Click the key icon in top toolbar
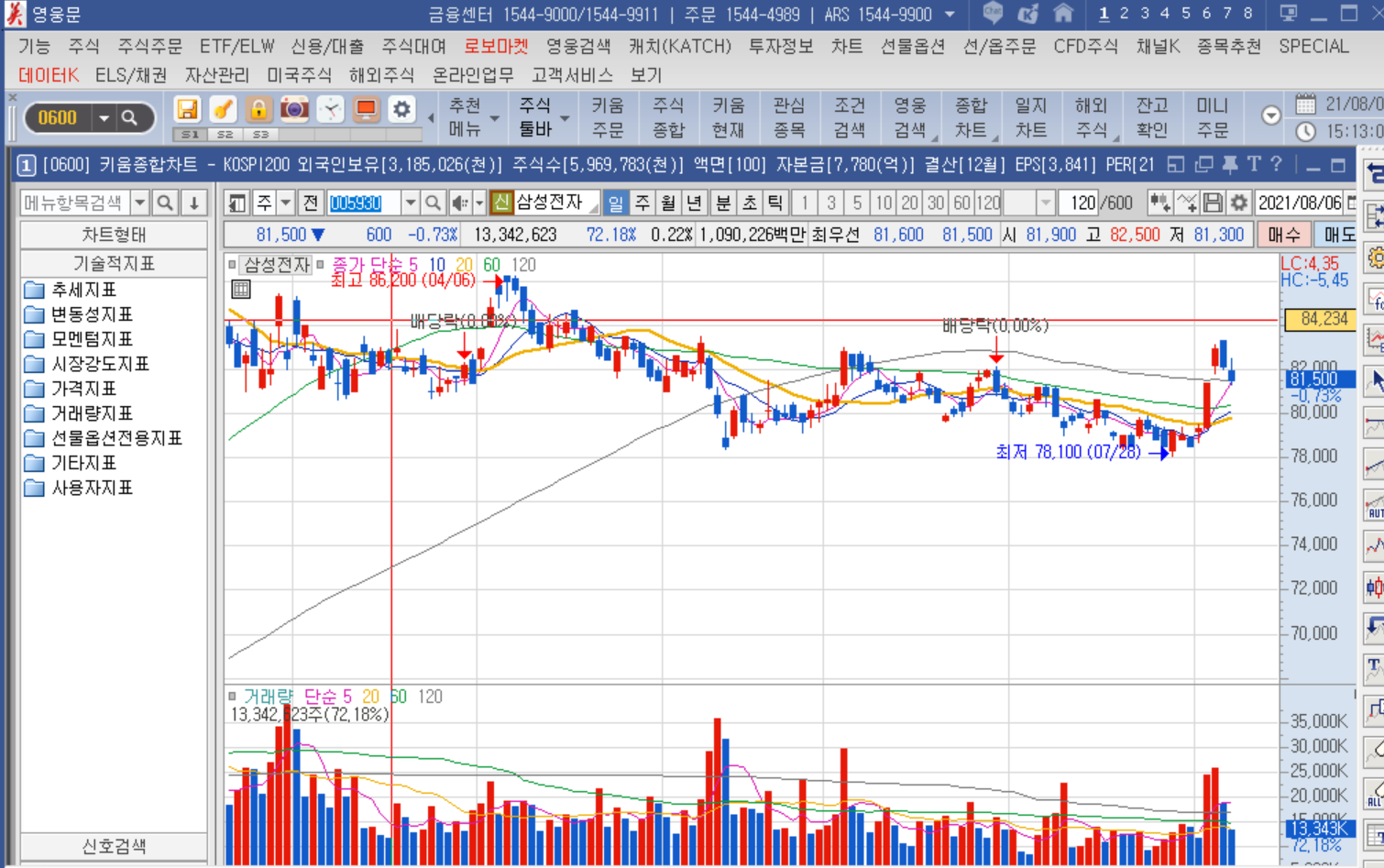 pos(223,110)
